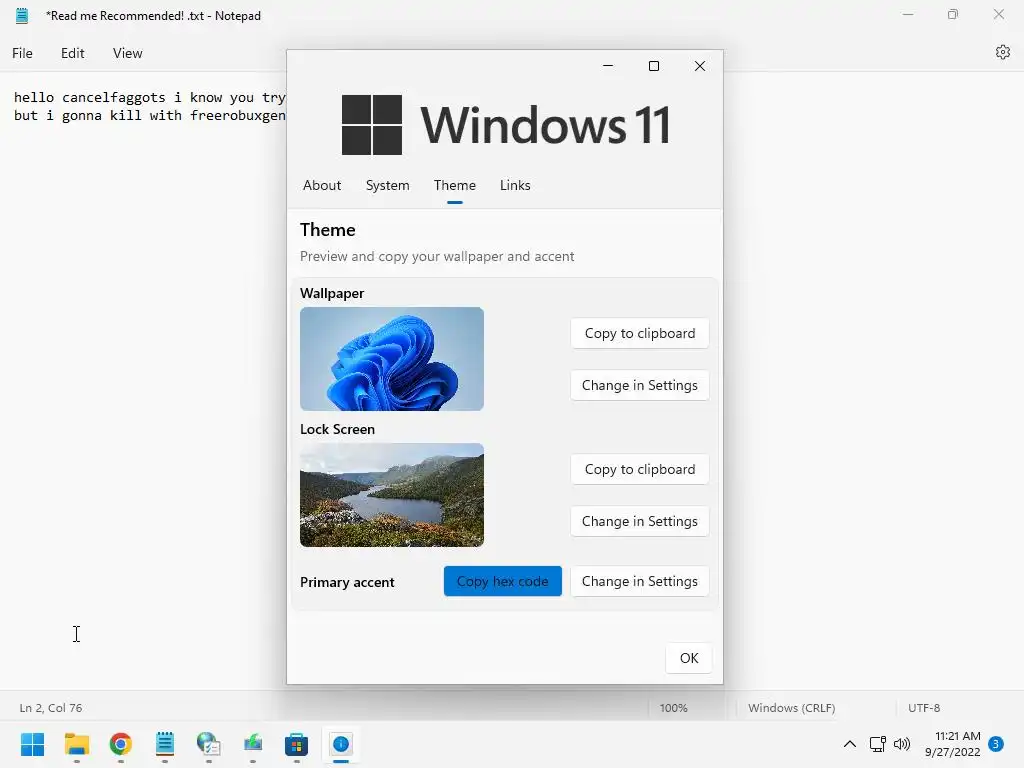Click the Windows Start button on taskbar

(32, 744)
